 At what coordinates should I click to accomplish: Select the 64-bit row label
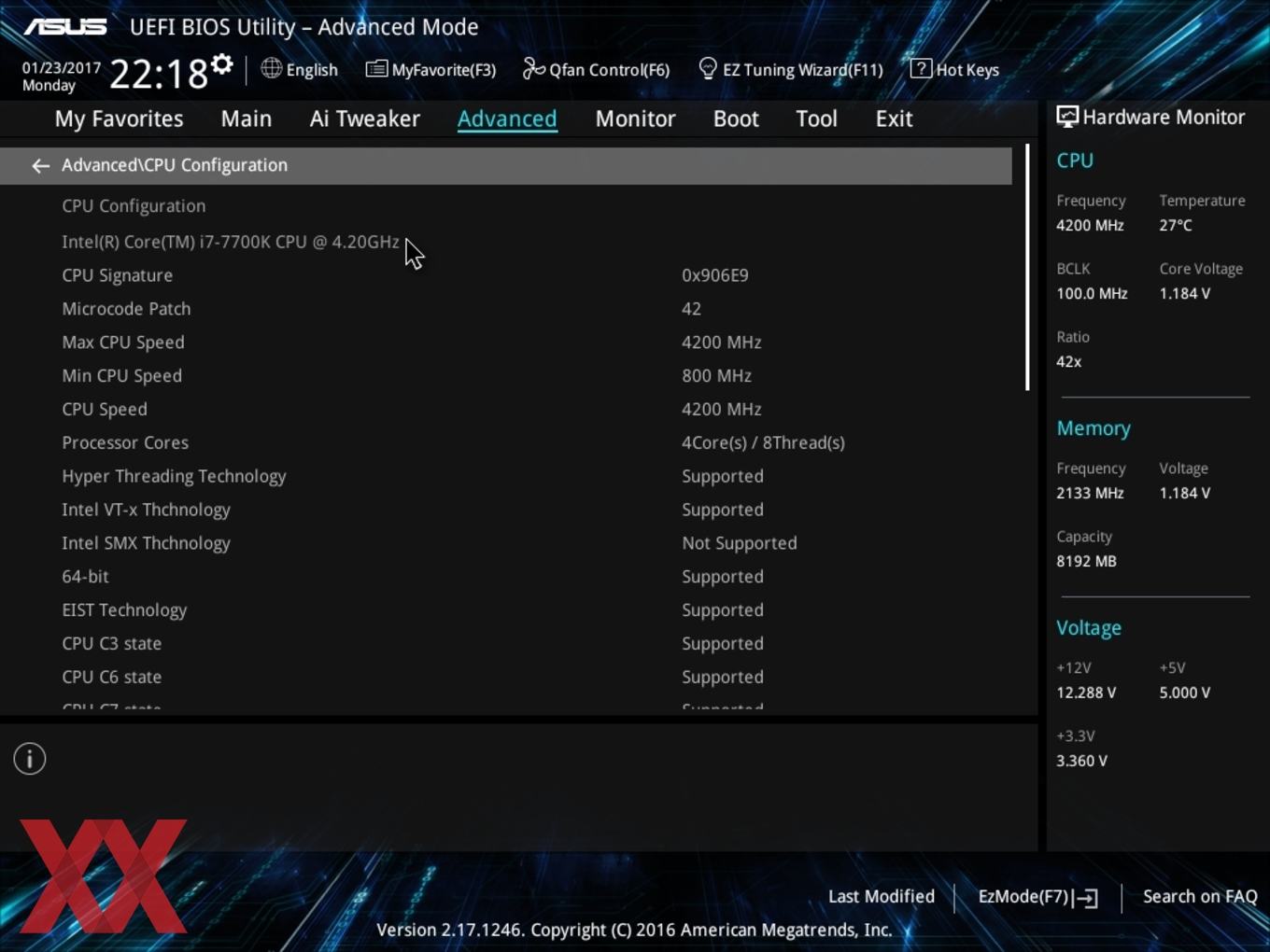point(85,577)
